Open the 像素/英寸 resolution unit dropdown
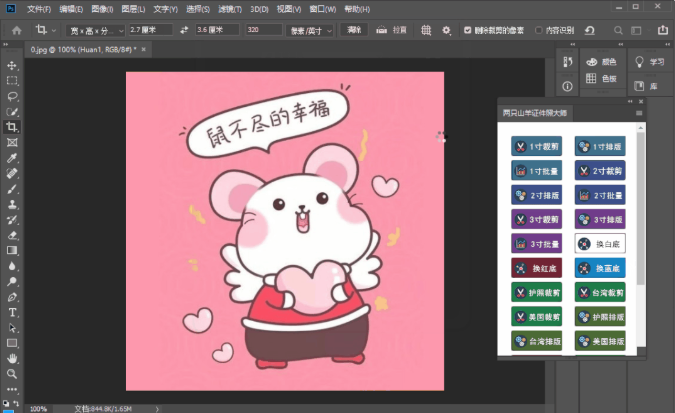Screen dimensions: 675x413 click(310, 31)
